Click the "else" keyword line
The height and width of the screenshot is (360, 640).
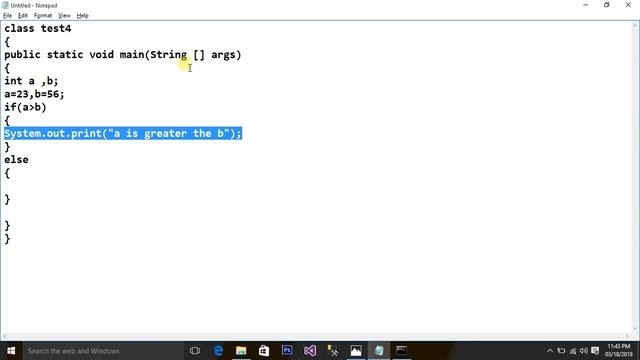16,160
